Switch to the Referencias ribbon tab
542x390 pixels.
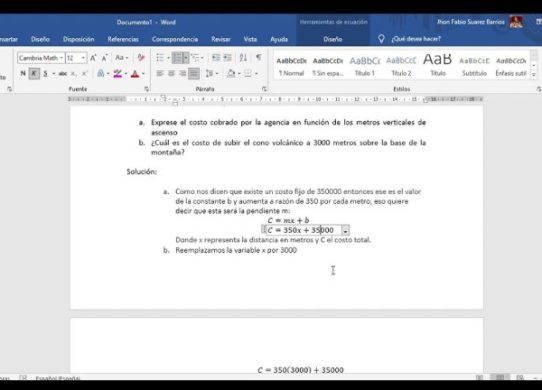click(123, 39)
